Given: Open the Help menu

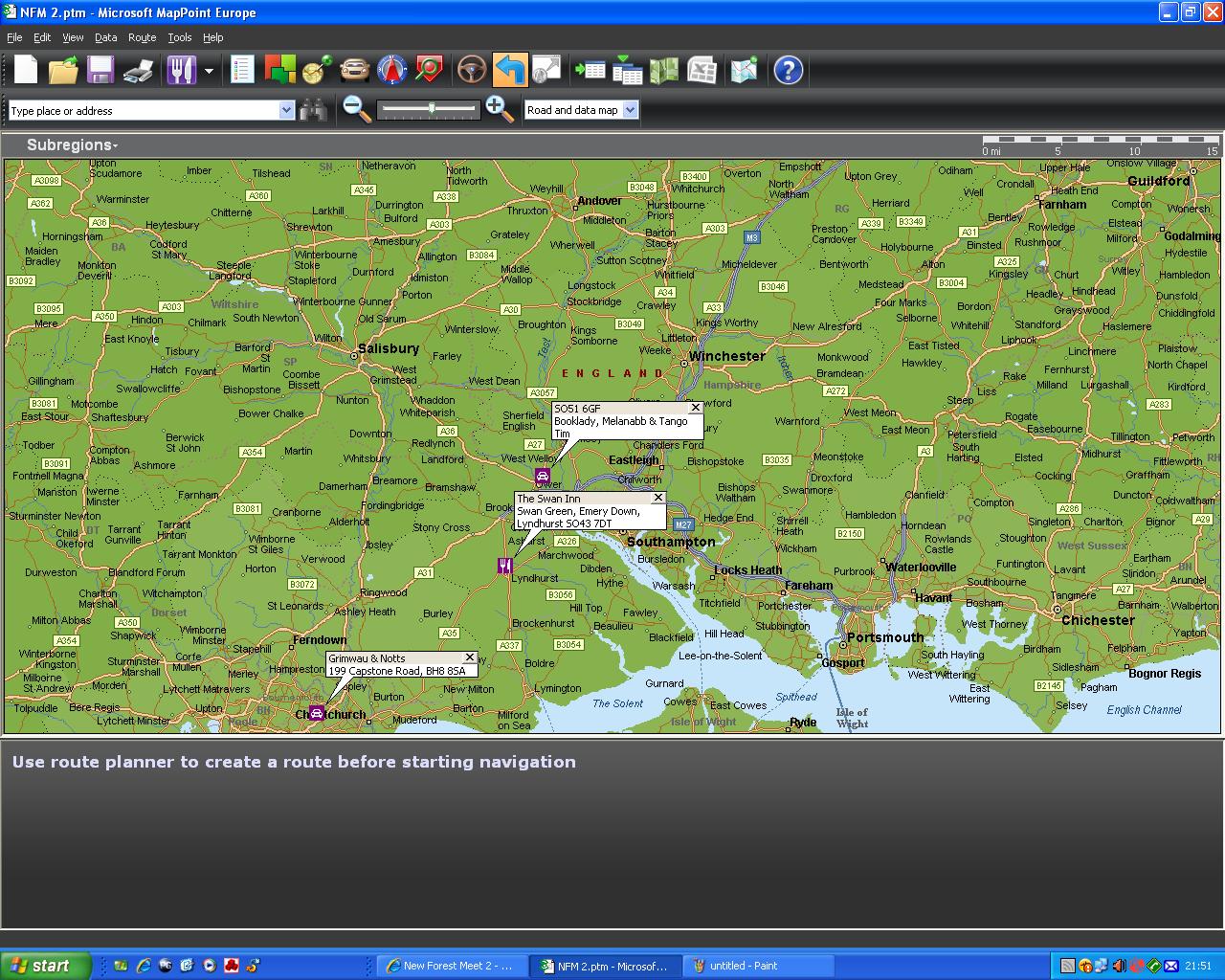Looking at the screenshot, I should 212,37.
